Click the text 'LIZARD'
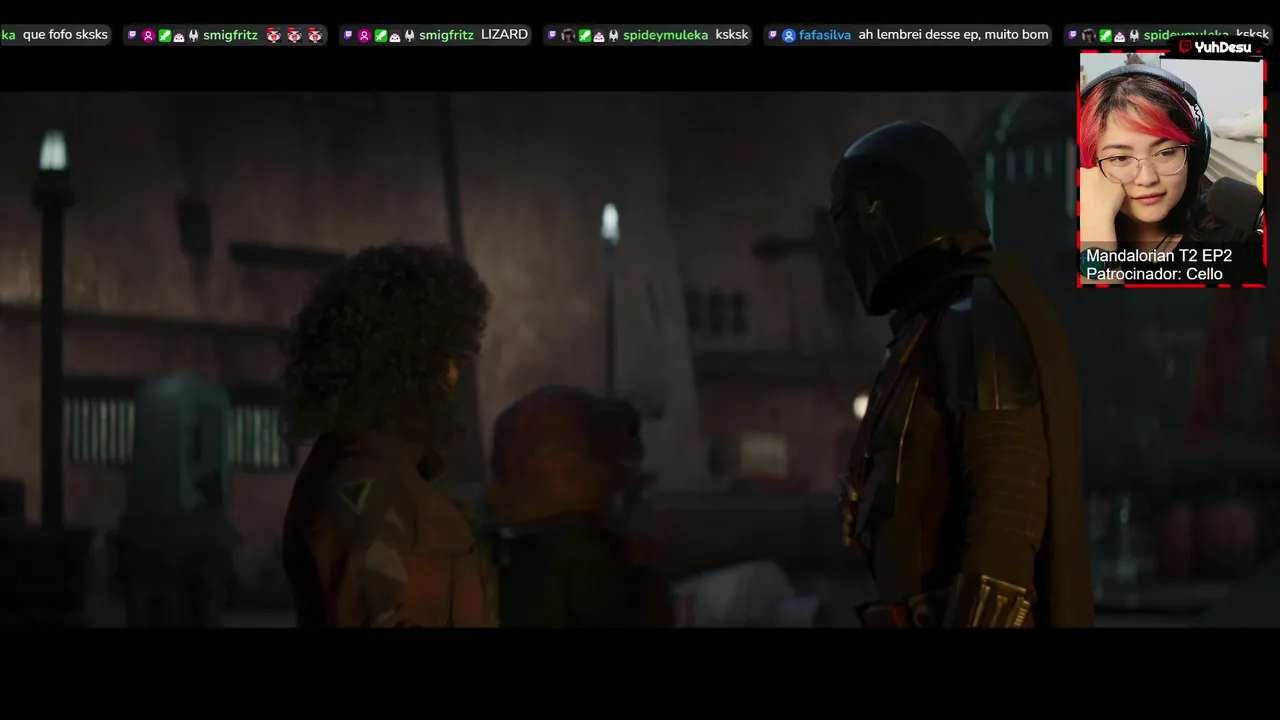This screenshot has height=720, width=1280. tap(504, 35)
